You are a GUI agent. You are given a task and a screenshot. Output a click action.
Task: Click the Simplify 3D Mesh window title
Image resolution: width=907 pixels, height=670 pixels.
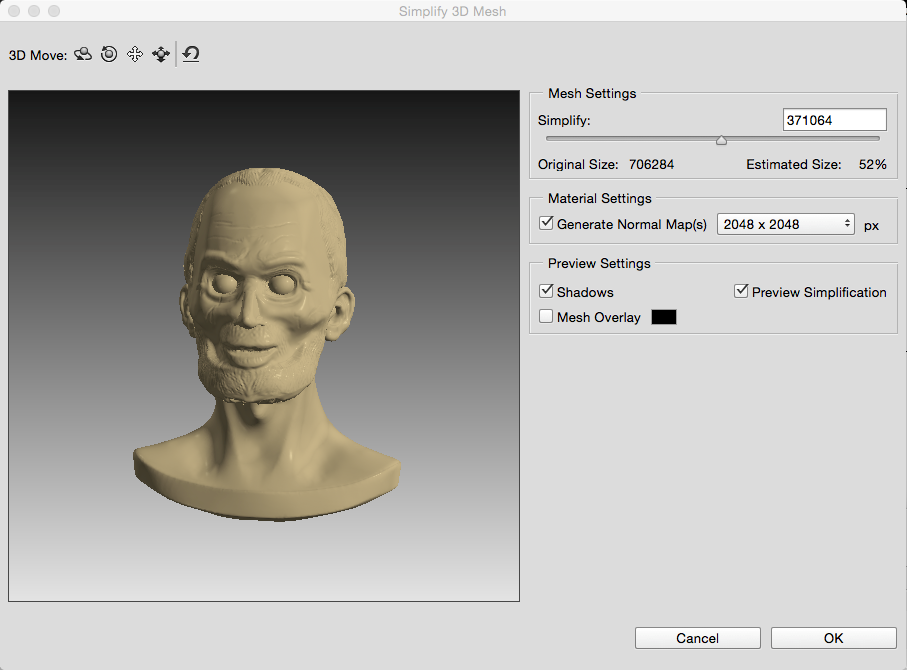point(452,11)
